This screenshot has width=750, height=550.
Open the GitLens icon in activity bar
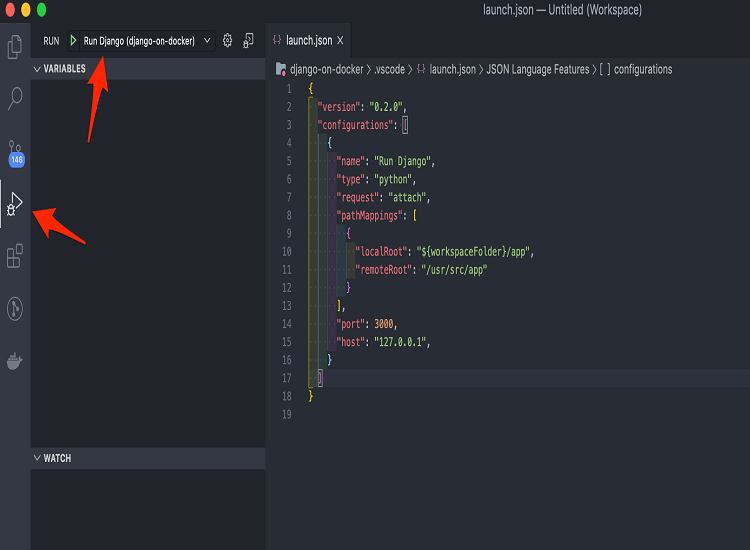point(15,308)
